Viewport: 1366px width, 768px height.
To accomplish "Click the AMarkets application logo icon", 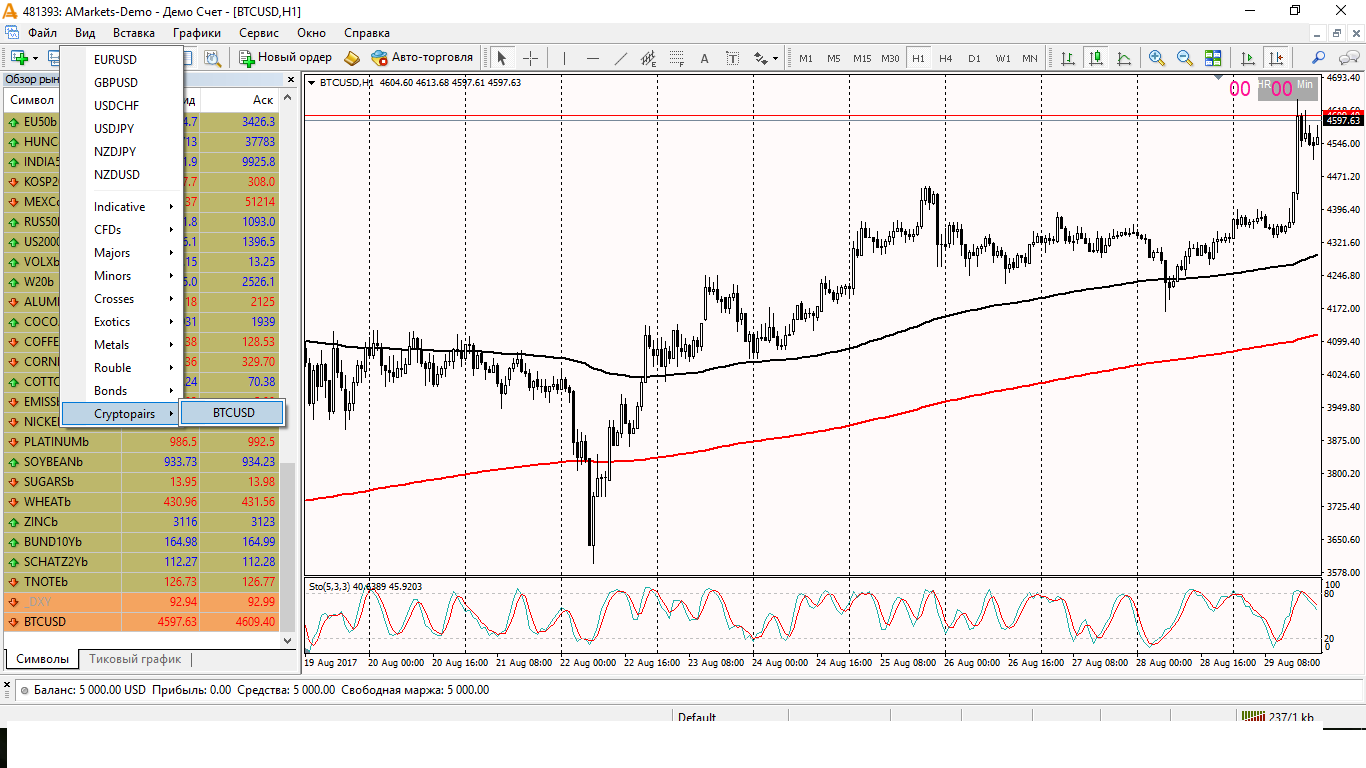I will tap(11, 10).
